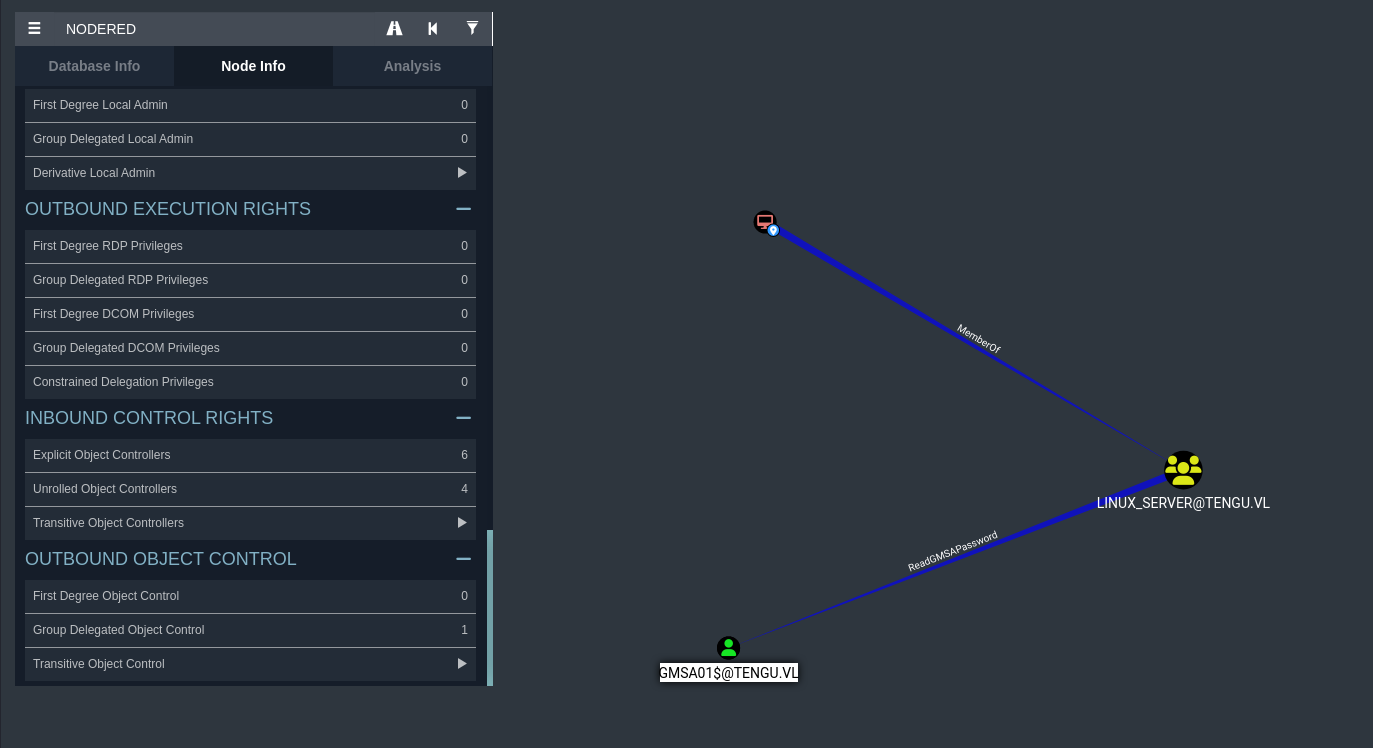Select the GMSA01$ user node icon

coord(728,647)
